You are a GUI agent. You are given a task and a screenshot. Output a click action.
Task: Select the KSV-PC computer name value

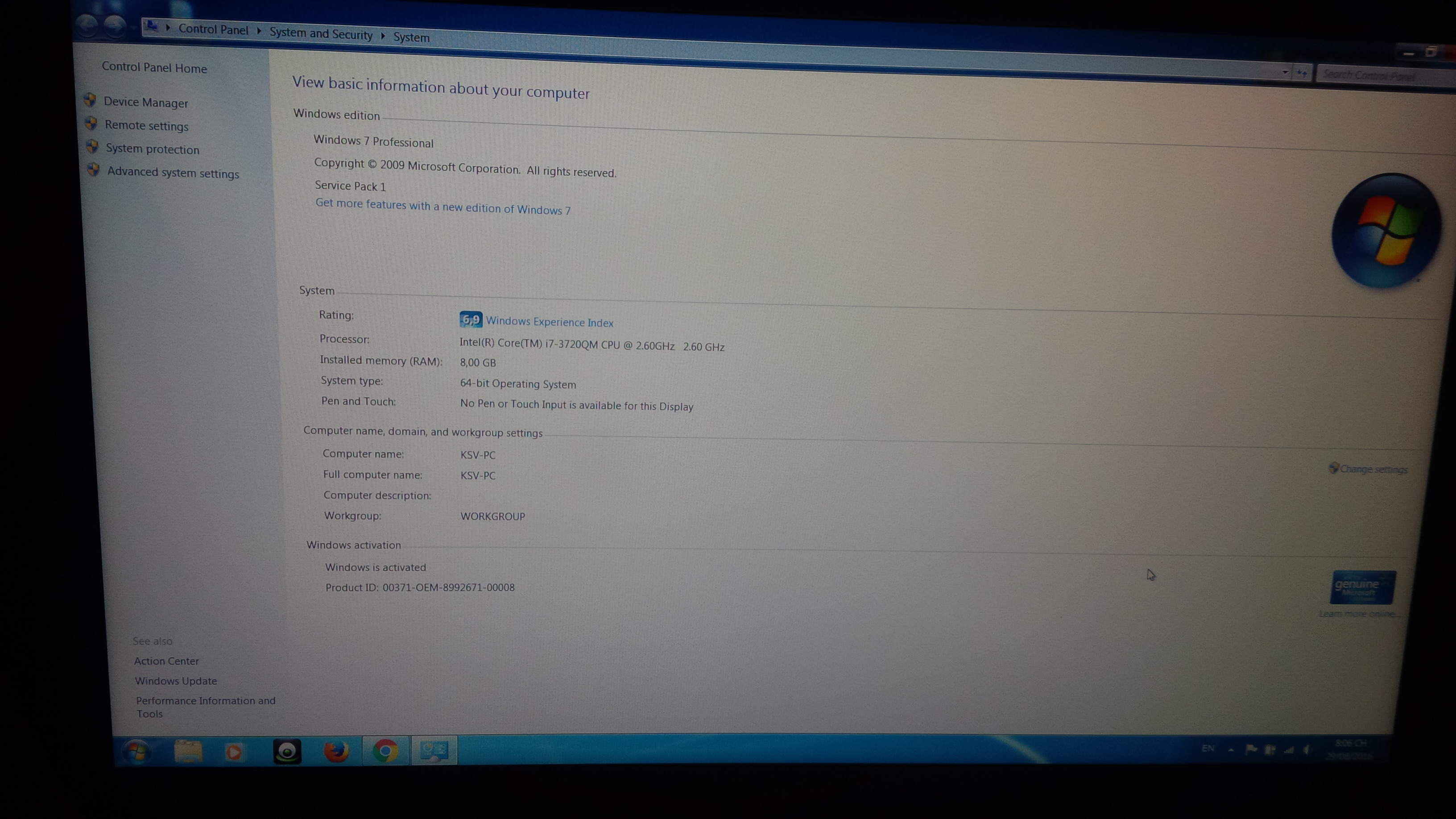pos(478,455)
